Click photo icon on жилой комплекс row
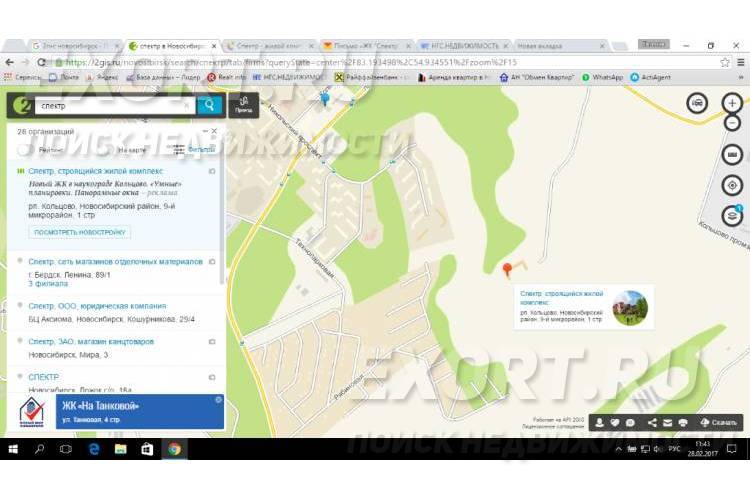This screenshot has height=500, width=750. pos(212,171)
